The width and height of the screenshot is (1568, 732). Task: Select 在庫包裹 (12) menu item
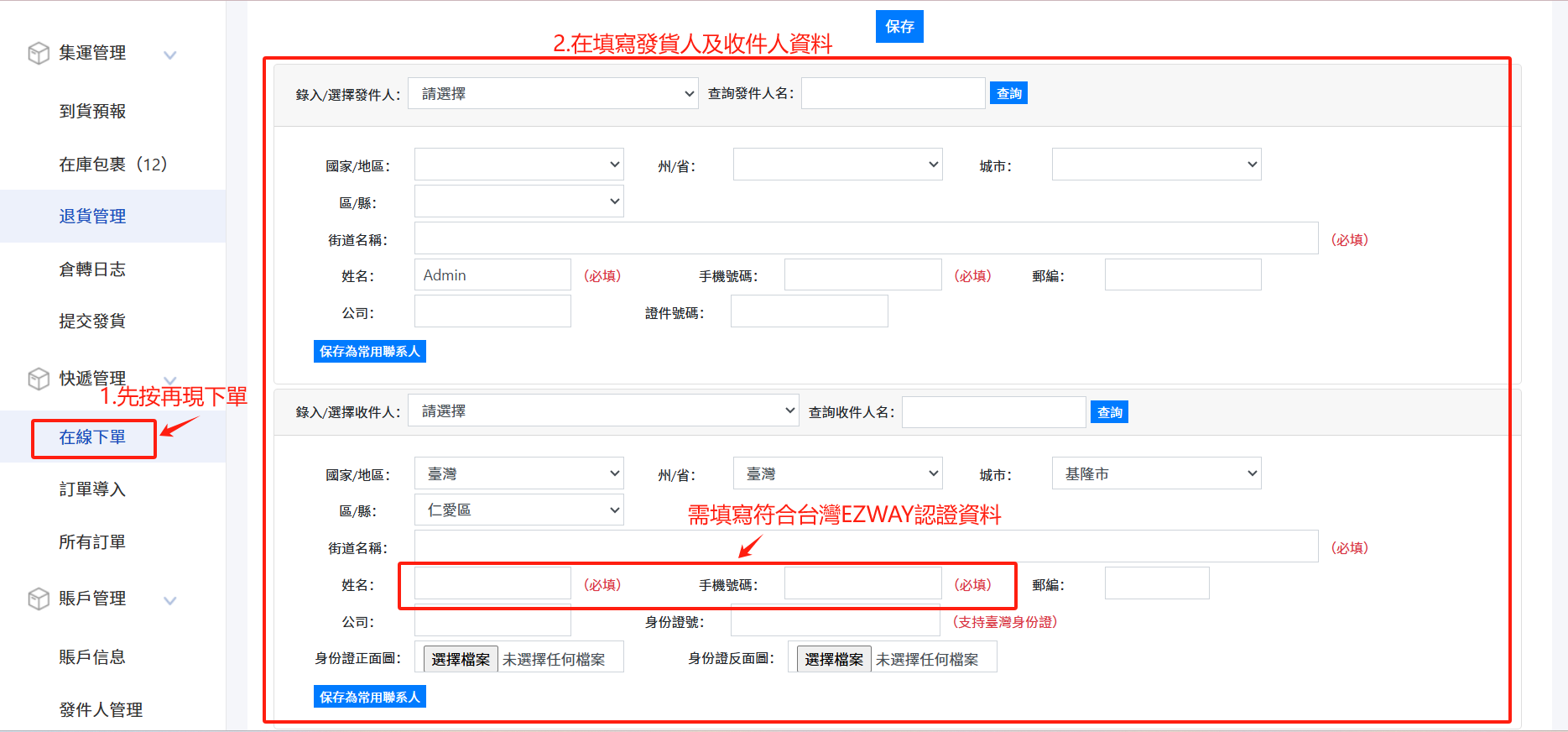(112, 165)
